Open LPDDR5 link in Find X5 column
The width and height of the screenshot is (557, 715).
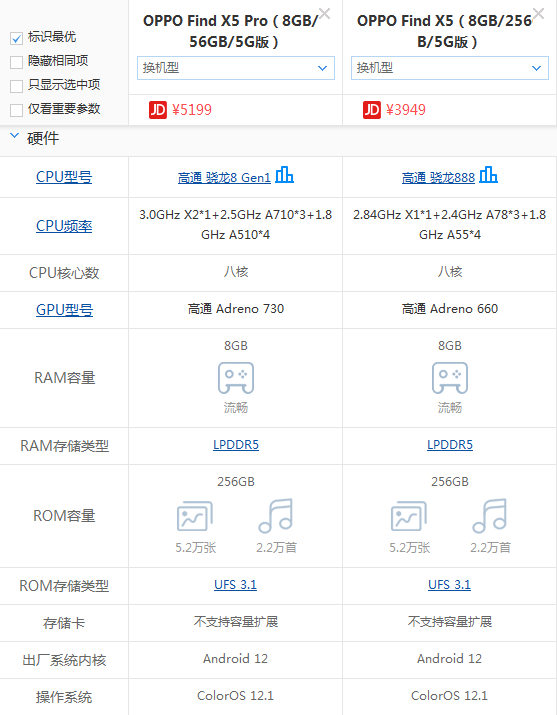450,445
